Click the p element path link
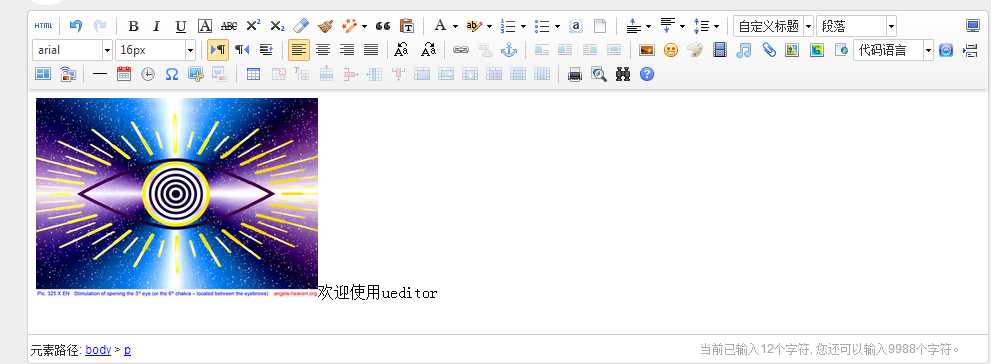The width and height of the screenshot is (991, 364). pos(127,349)
